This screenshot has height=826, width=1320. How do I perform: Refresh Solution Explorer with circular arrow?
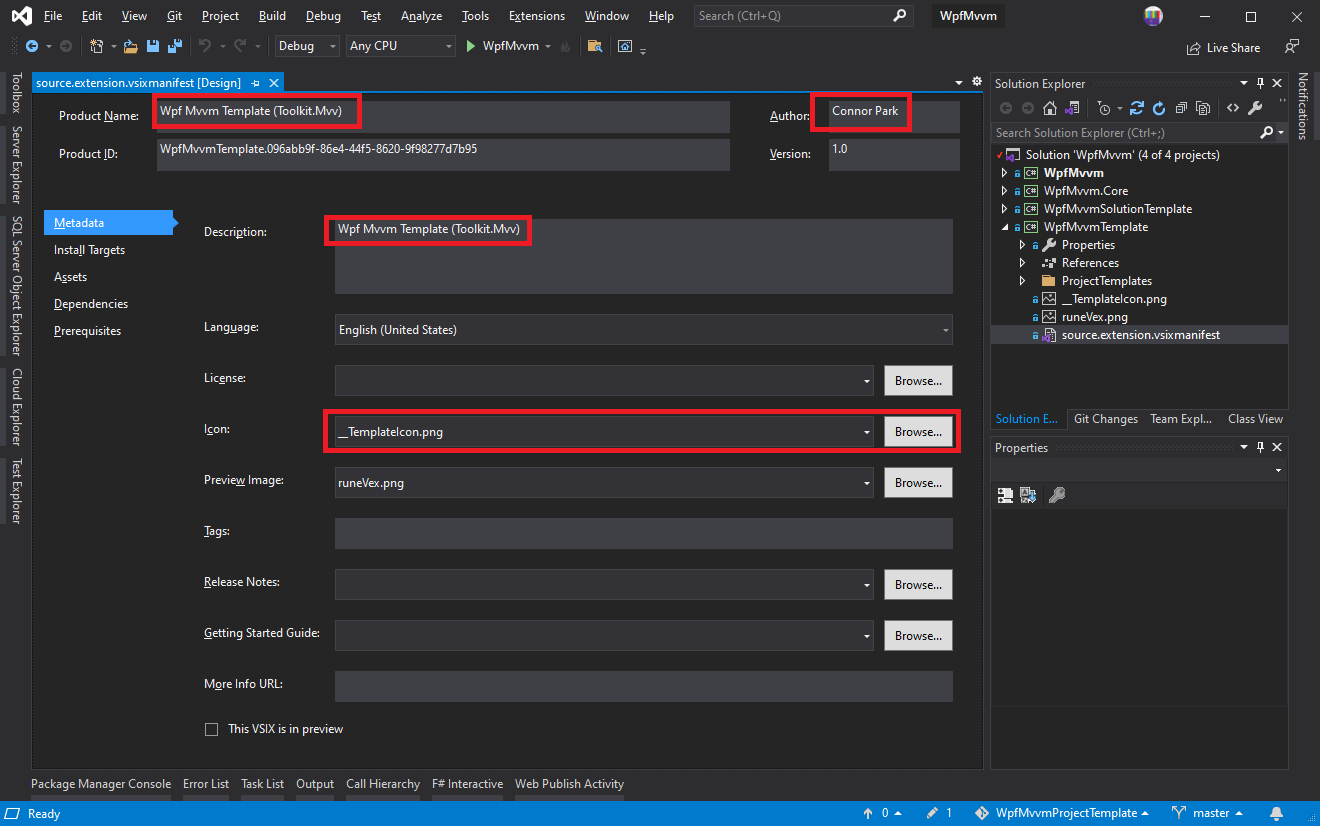[x=1159, y=108]
